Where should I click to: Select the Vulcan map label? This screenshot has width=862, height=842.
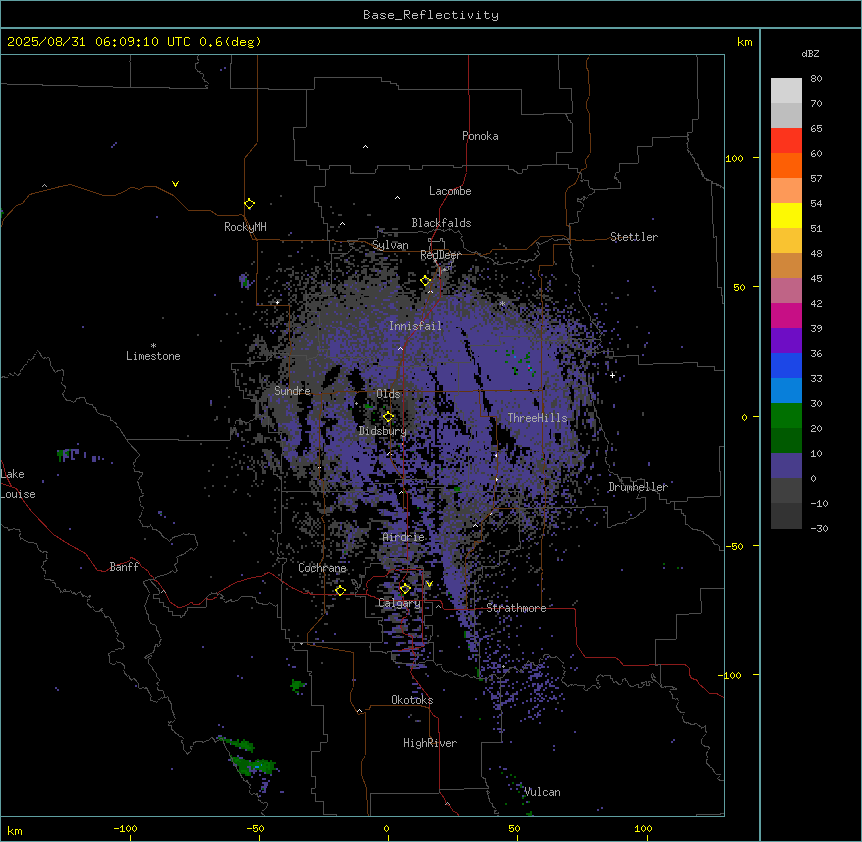click(542, 792)
